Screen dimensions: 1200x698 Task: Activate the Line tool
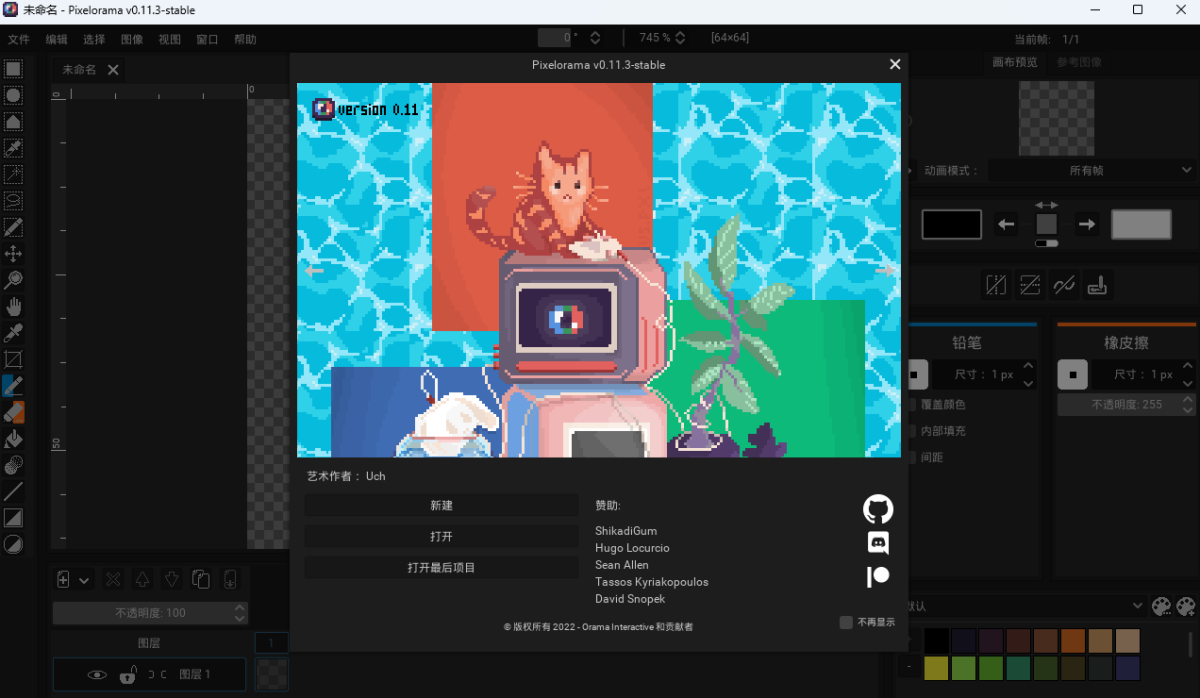tap(12, 490)
